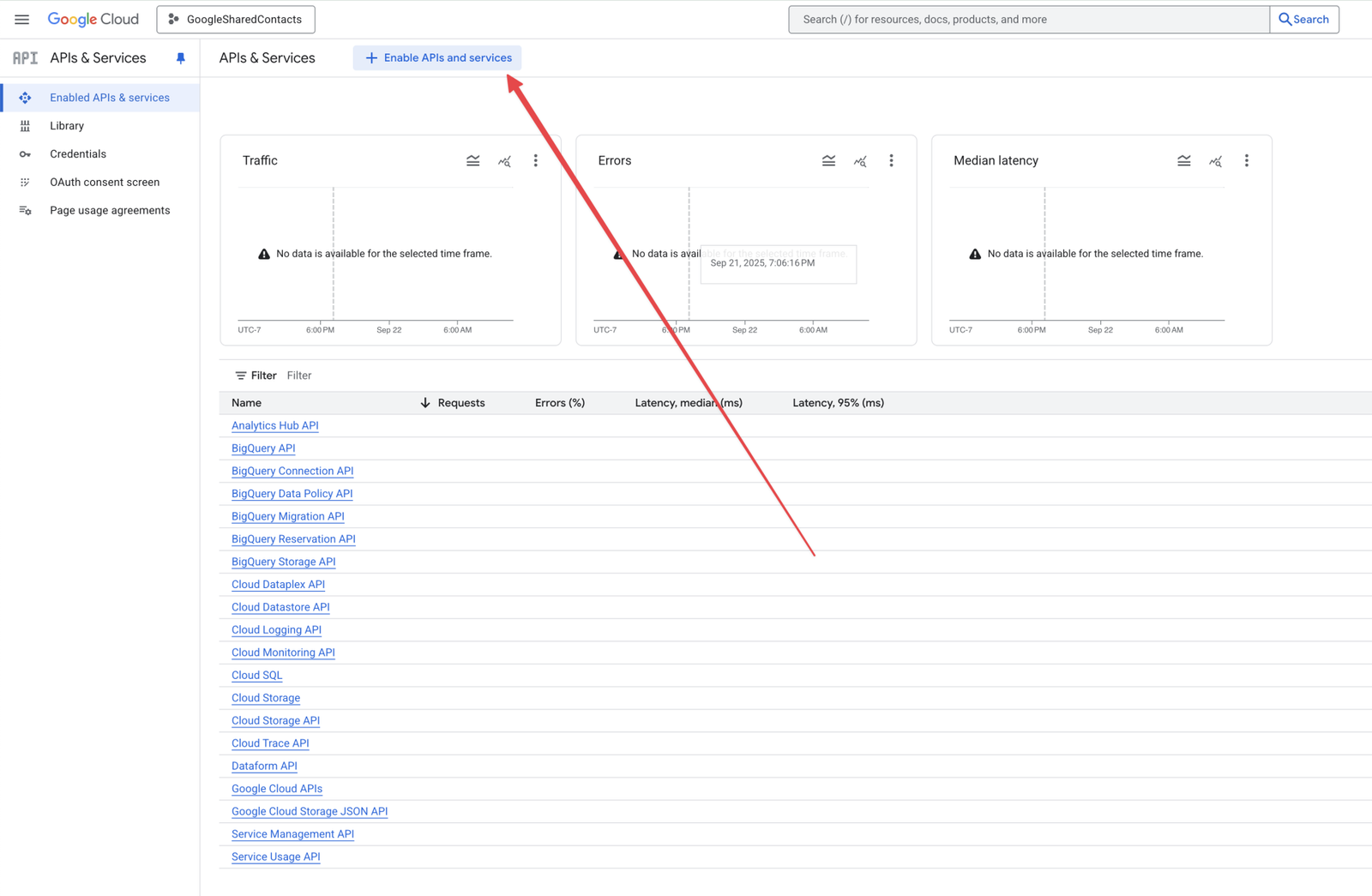Click the API logo icon in the sidebar header
Viewport: 1372px width, 896px height.
(x=25, y=58)
